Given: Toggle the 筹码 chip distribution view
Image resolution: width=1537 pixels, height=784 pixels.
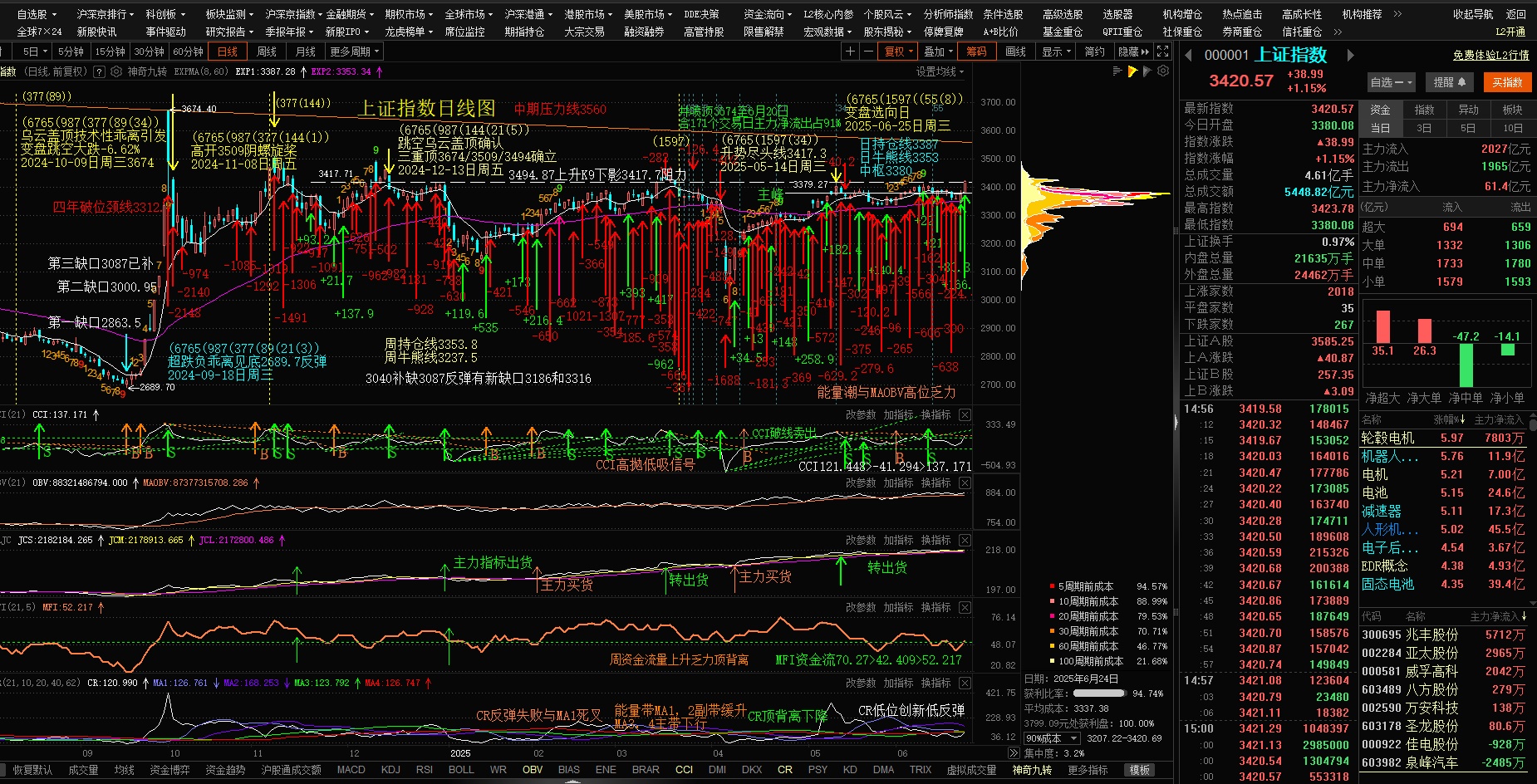Looking at the screenshot, I should (x=976, y=51).
